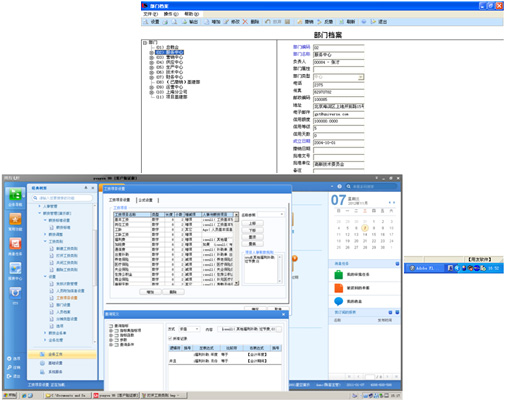The image size is (505, 401).
Task: Check the top checkbox in query tree
Action: pyautogui.click(x=111, y=326)
